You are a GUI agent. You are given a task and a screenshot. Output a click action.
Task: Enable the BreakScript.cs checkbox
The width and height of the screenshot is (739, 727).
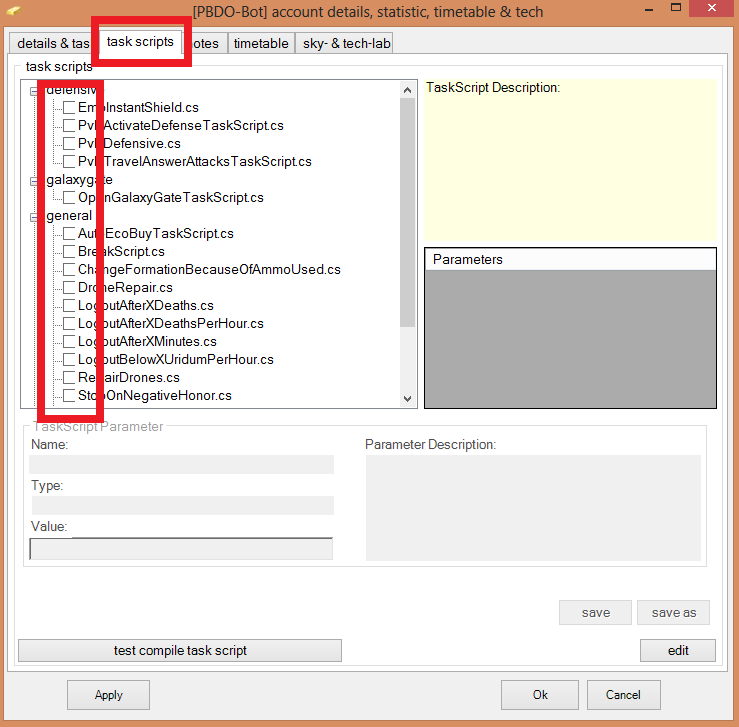click(69, 252)
